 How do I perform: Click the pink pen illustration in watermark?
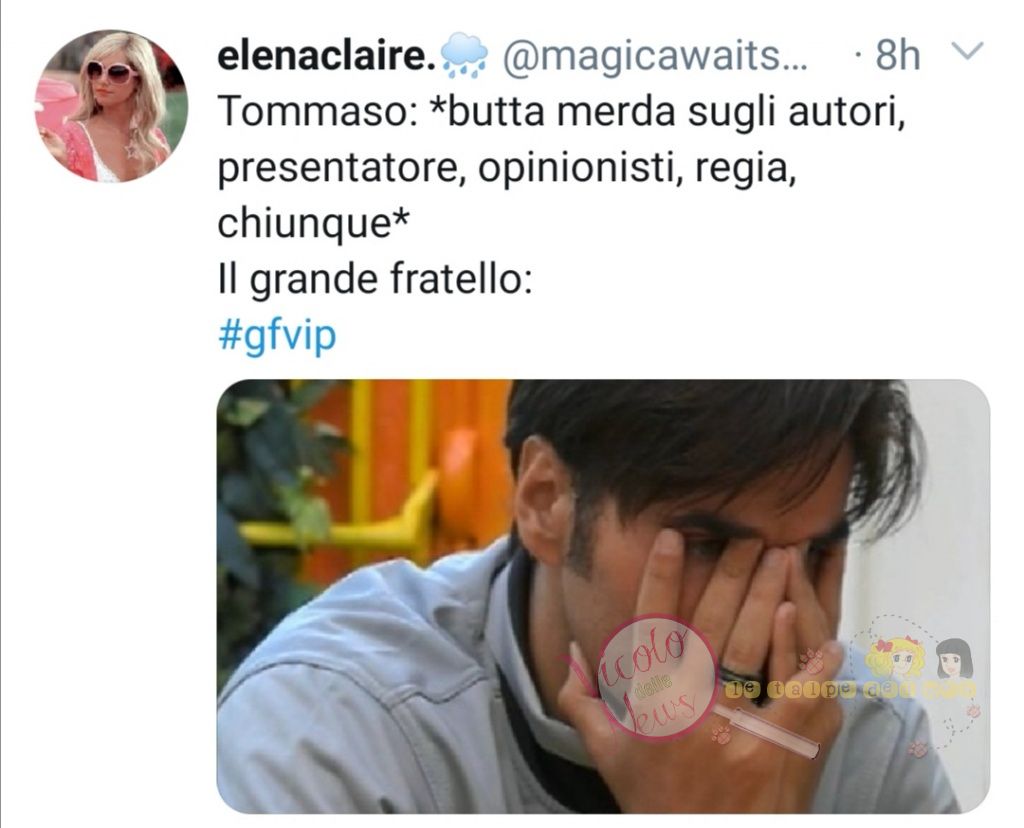point(767,731)
